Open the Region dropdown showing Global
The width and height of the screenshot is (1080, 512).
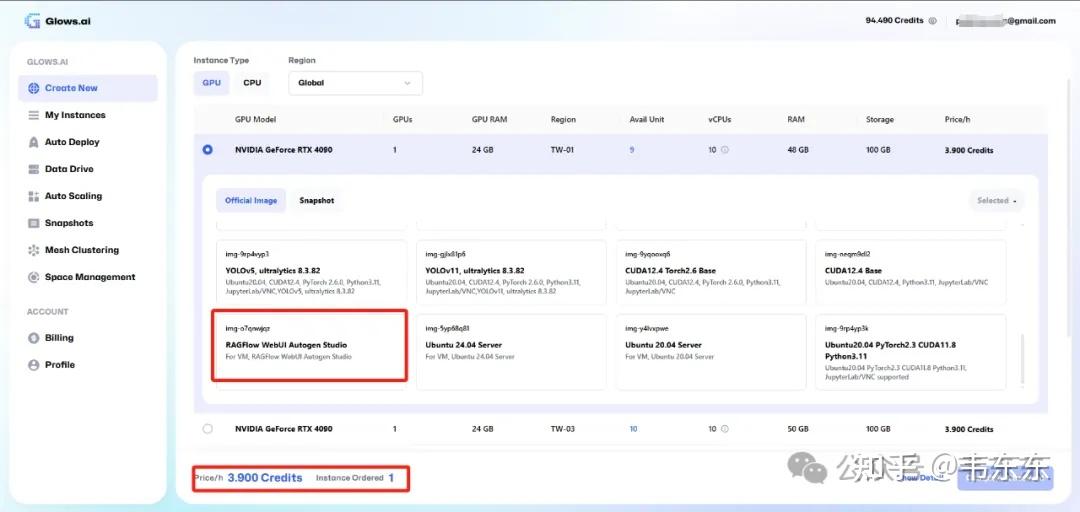pyautogui.click(x=355, y=83)
